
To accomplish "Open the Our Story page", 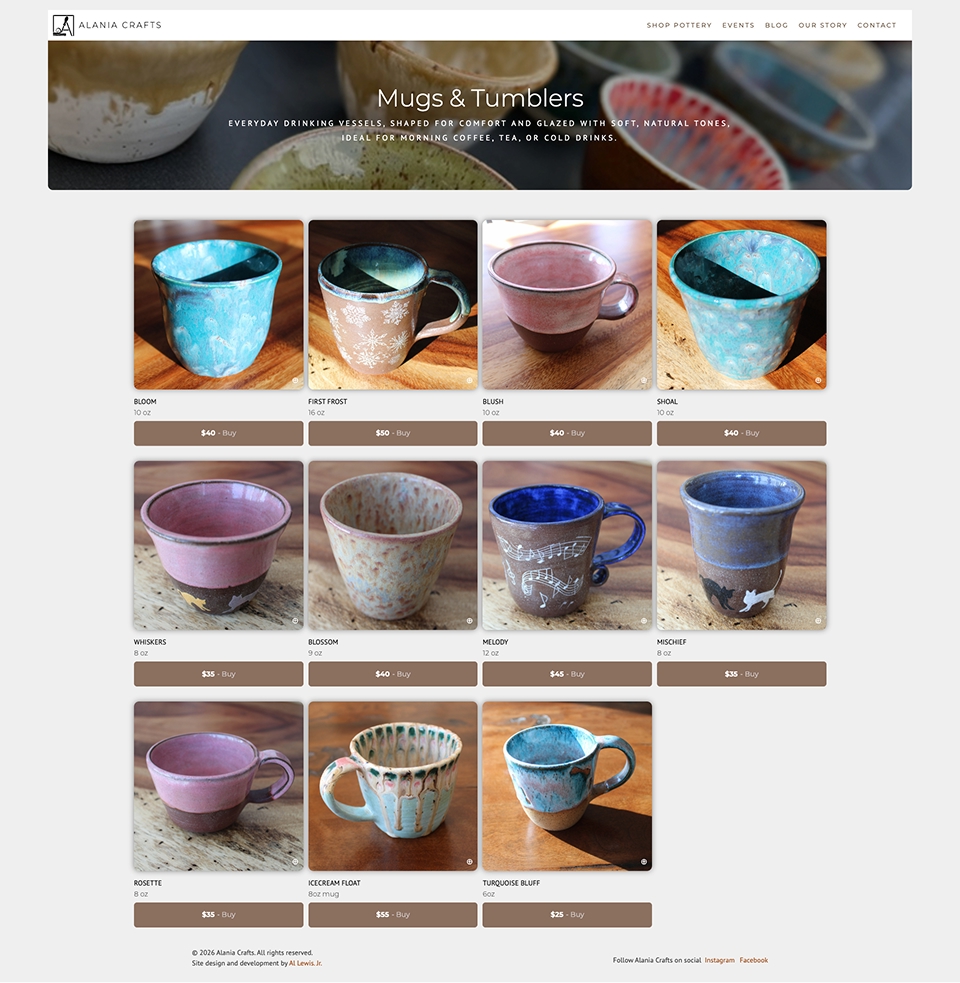I will pyautogui.click(x=822, y=26).
